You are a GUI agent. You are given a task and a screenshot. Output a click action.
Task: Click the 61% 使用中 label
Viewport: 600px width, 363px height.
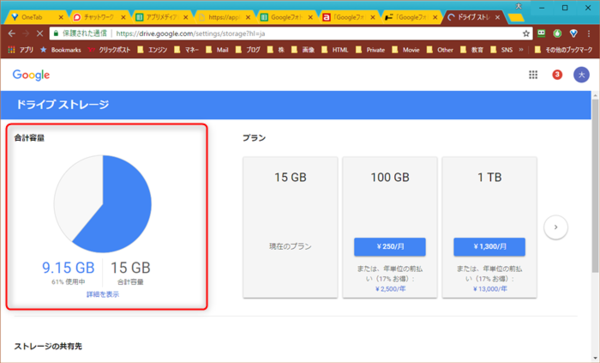click(68, 282)
